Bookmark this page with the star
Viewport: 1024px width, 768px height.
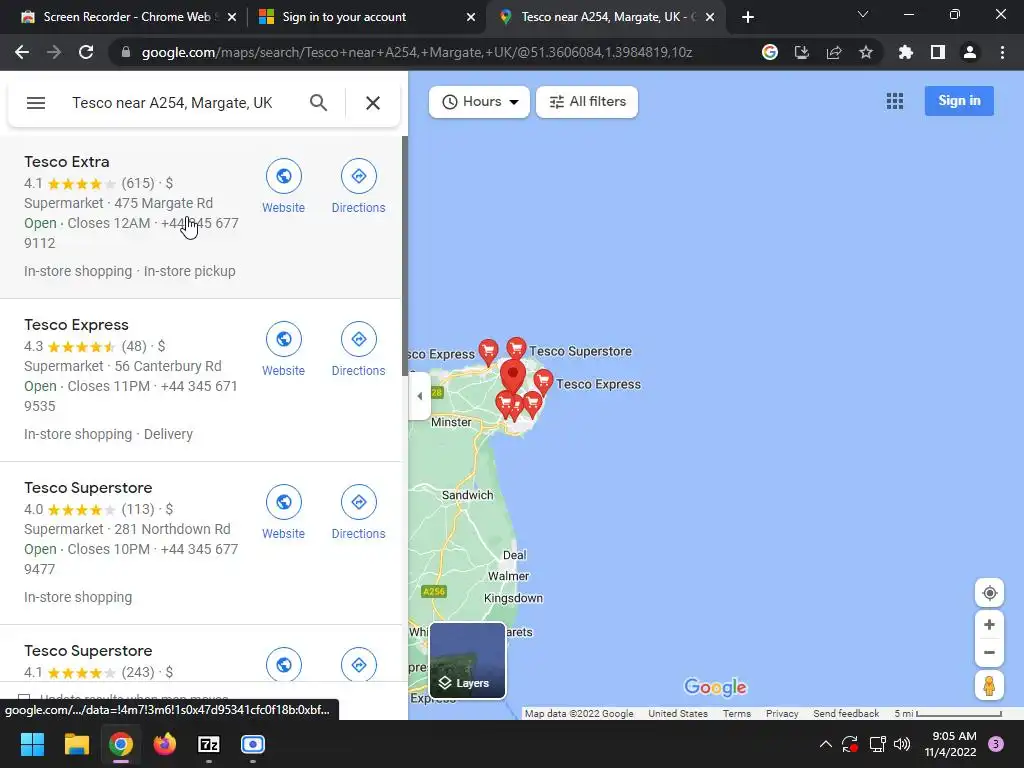pos(866,52)
